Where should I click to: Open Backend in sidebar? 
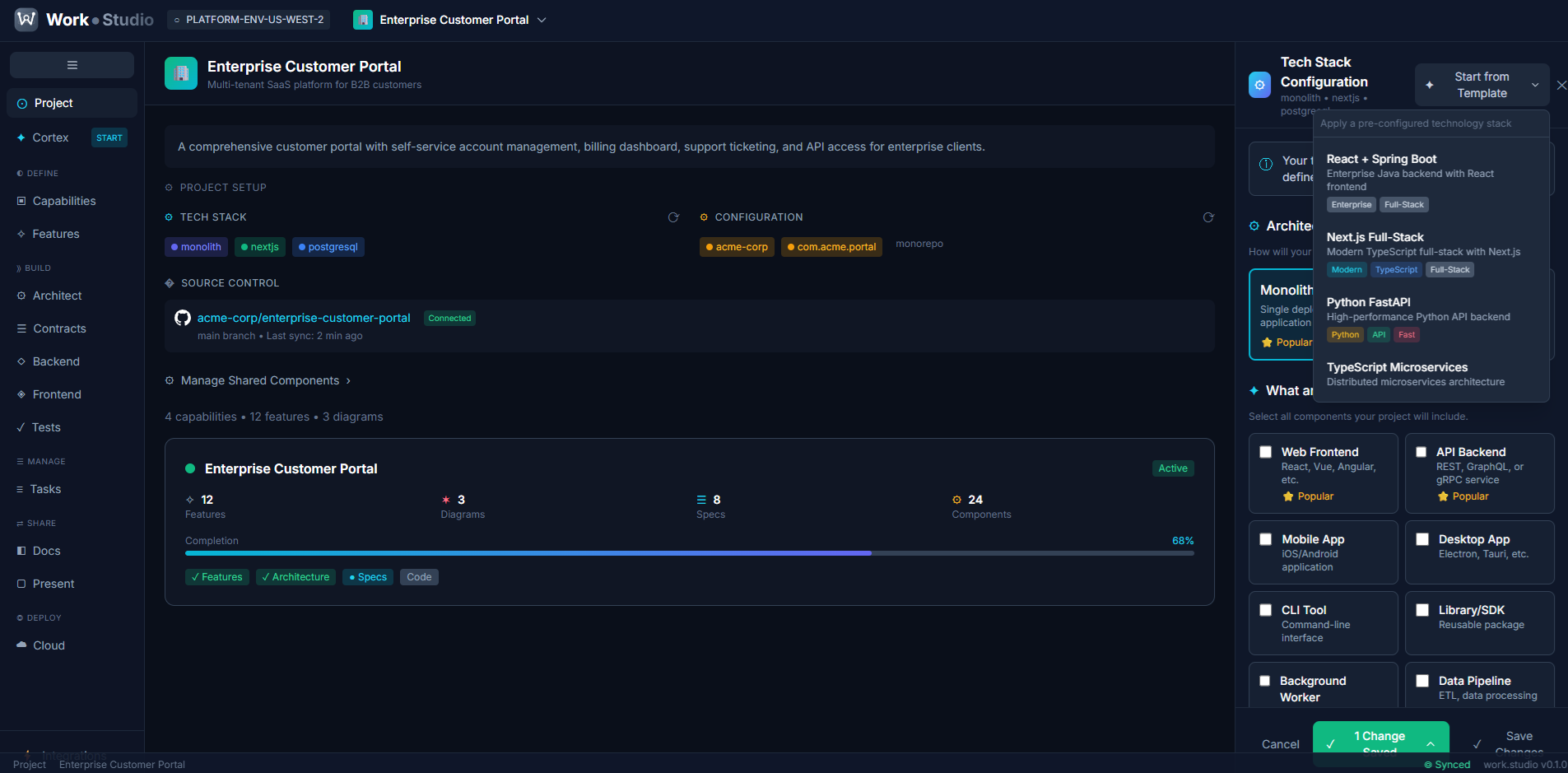[x=72, y=361]
